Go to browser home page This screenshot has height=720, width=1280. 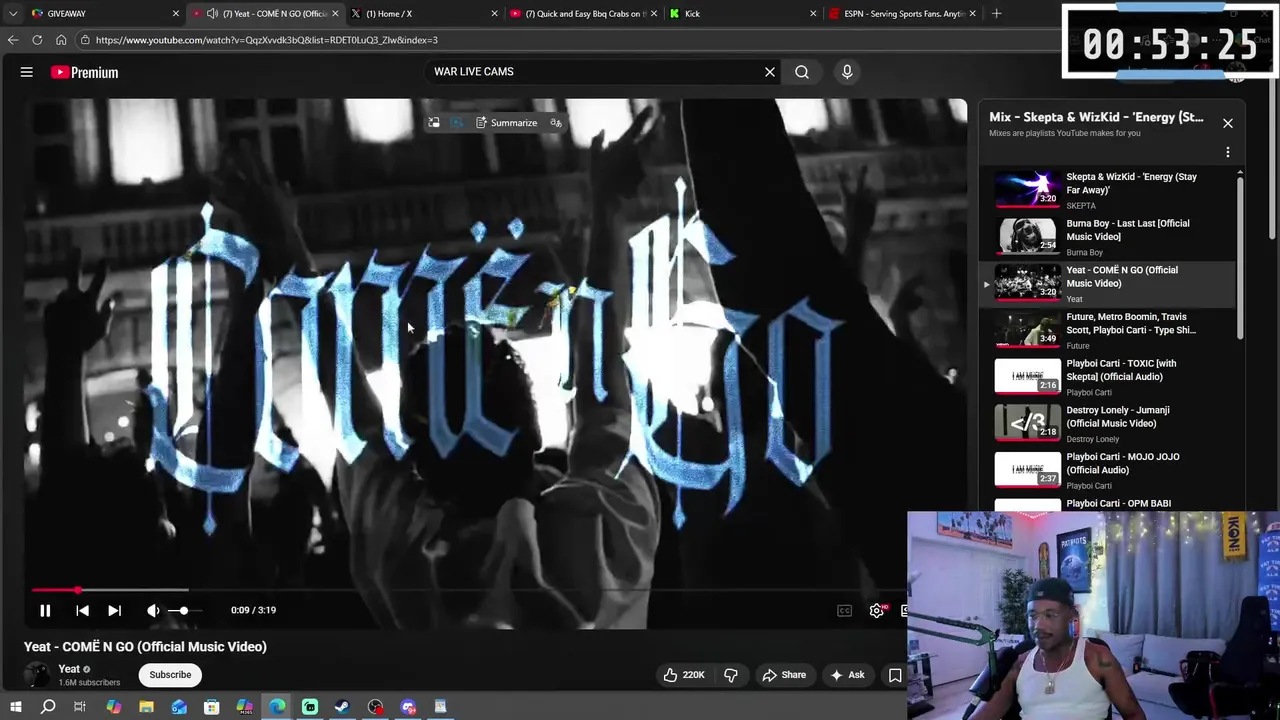61,40
